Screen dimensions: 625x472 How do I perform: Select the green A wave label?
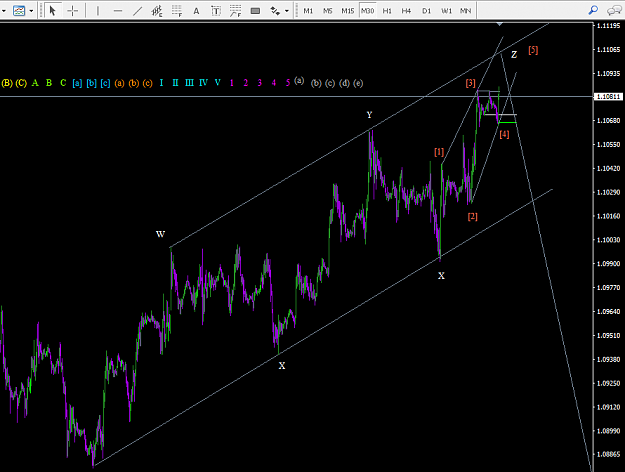(x=35, y=83)
